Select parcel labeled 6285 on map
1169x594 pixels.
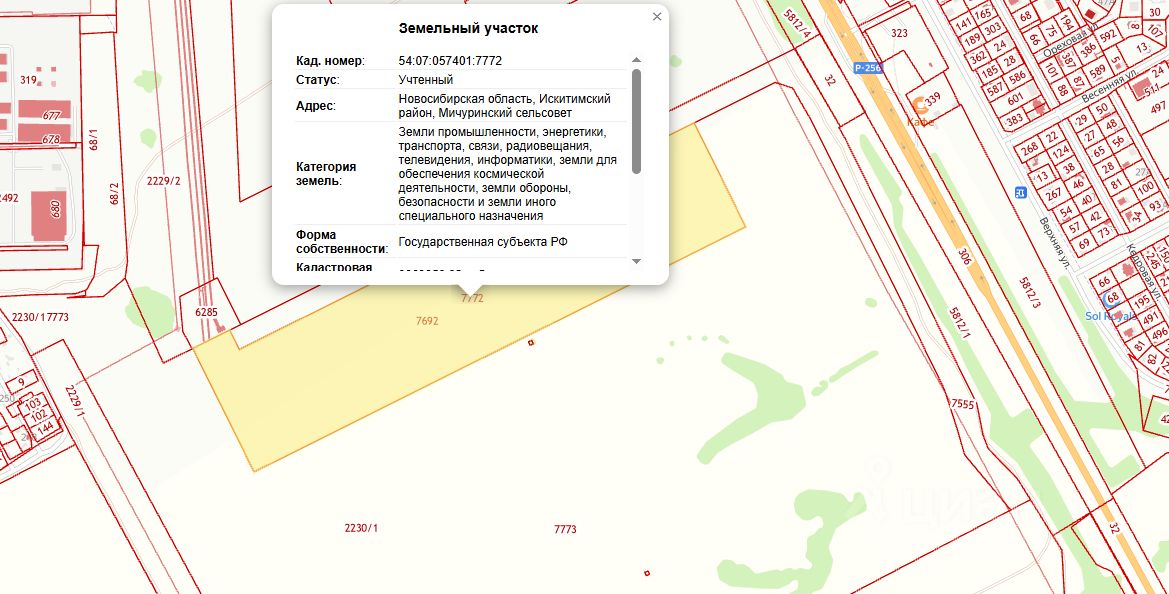207,312
